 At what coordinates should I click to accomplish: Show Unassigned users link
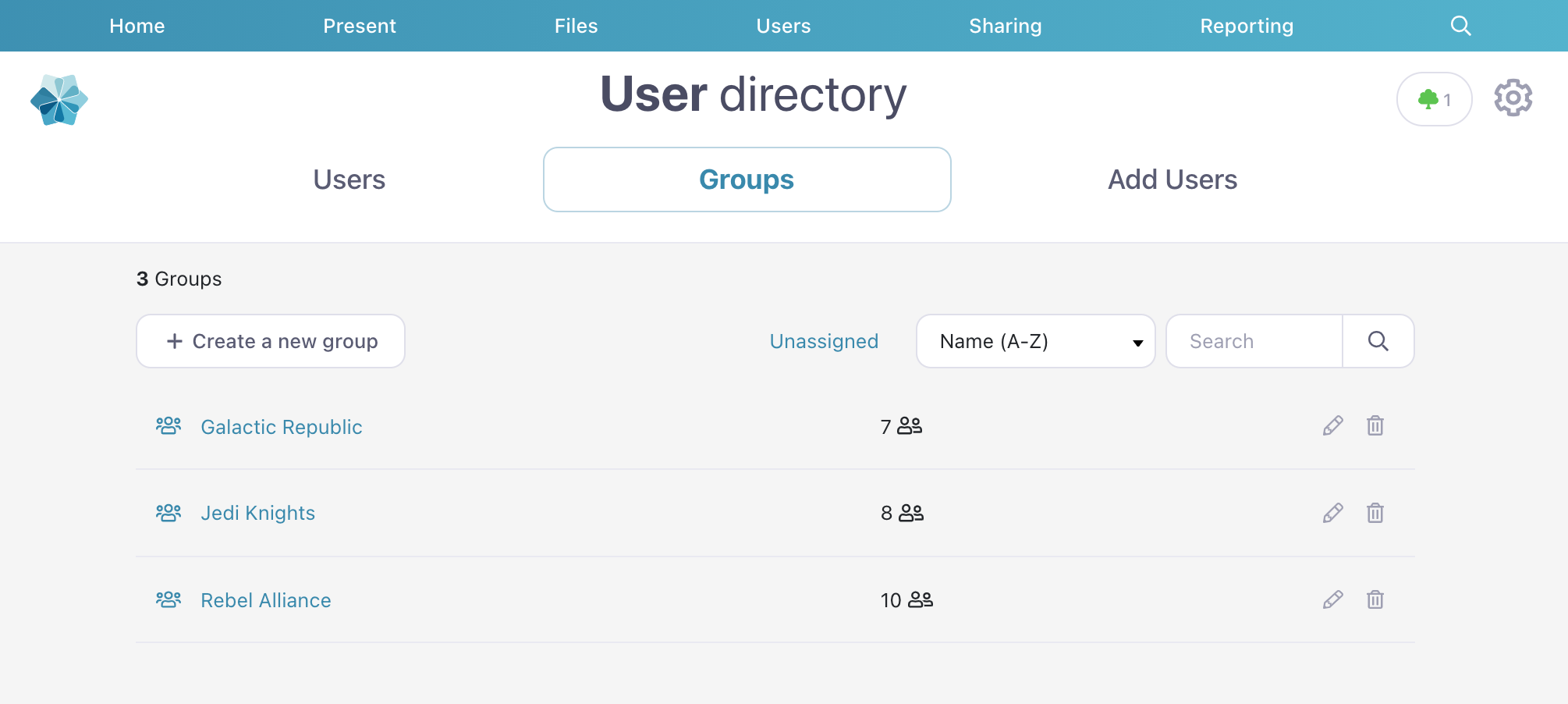click(x=824, y=341)
